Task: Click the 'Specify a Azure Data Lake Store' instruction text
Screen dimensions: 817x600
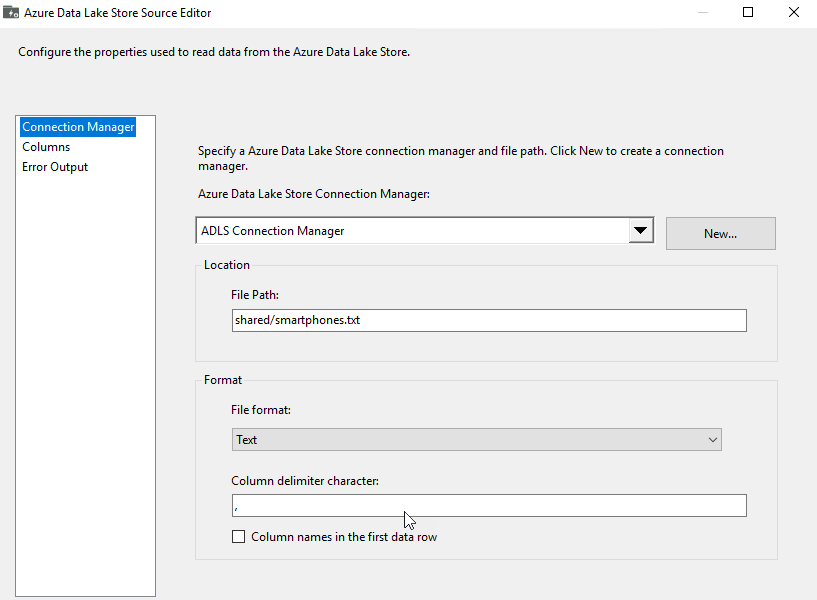Action: tap(461, 158)
